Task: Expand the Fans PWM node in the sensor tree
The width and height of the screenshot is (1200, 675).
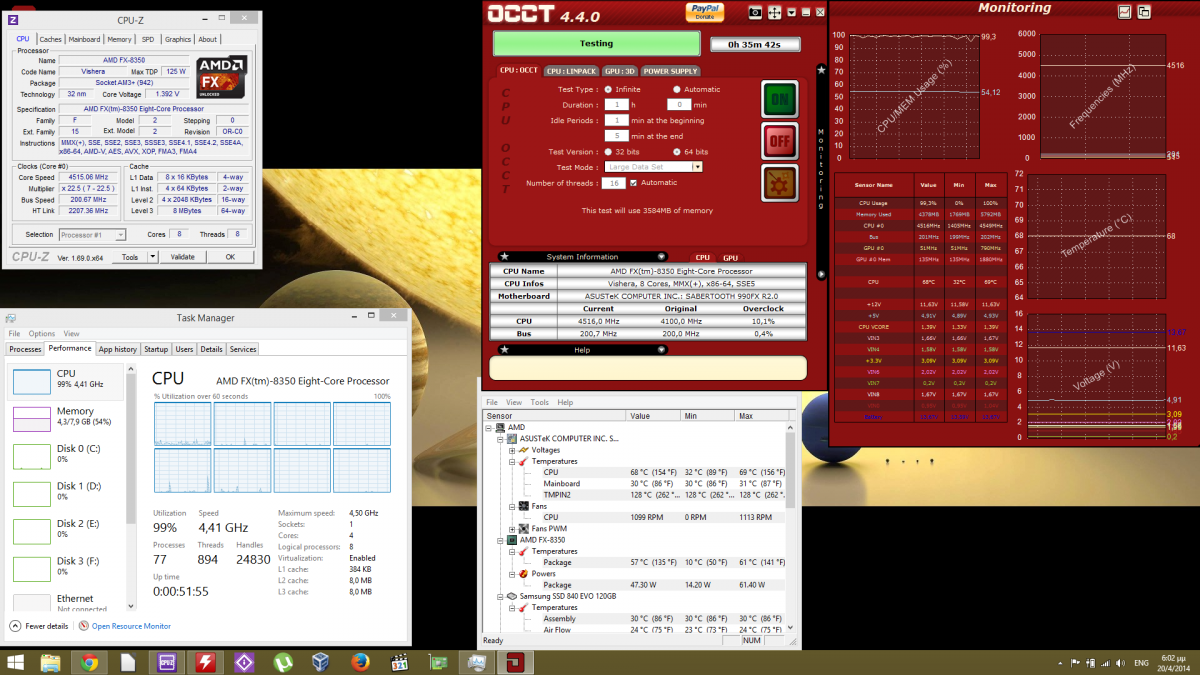Action: (x=512, y=528)
